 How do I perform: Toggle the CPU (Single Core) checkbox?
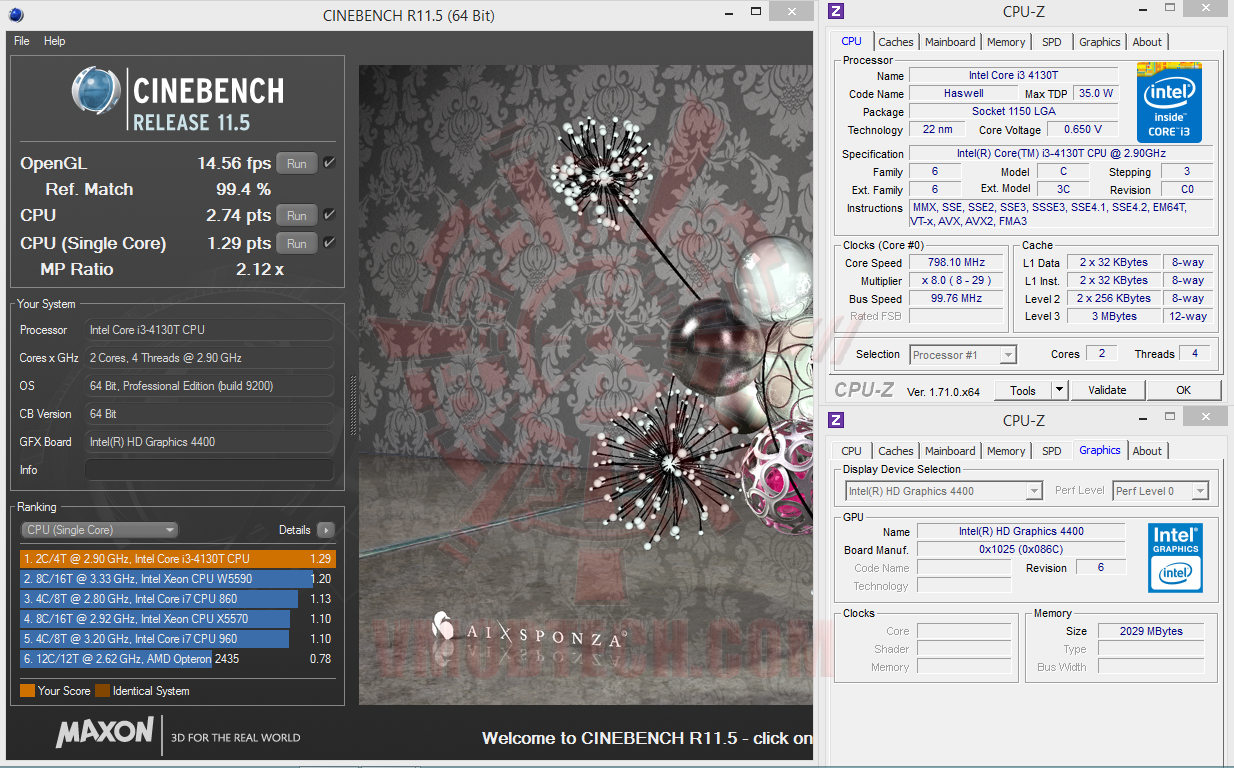330,242
